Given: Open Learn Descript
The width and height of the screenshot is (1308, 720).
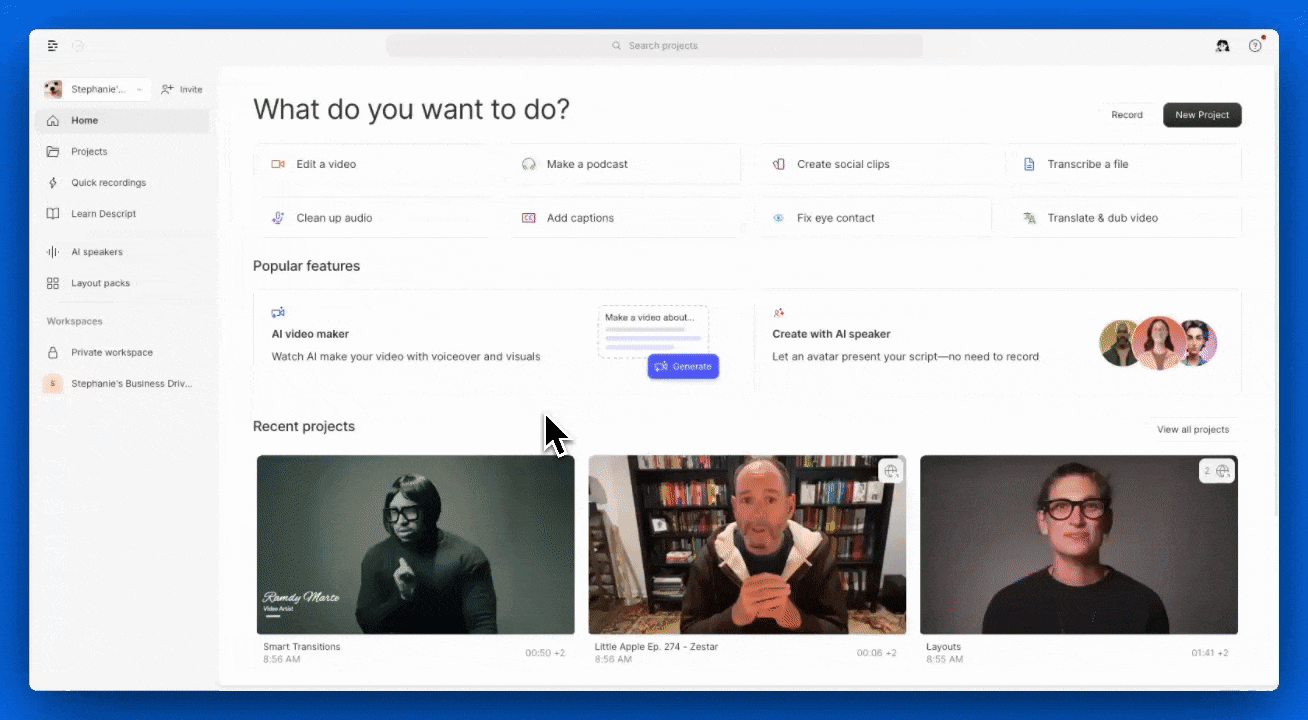Looking at the screenshot, I should pyautogui.click(x=103, y=213).
